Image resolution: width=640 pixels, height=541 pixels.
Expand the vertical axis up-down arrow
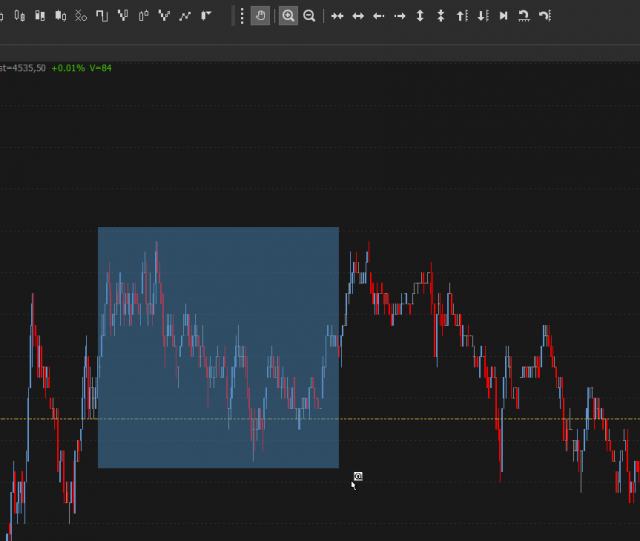tap(420, 16)
